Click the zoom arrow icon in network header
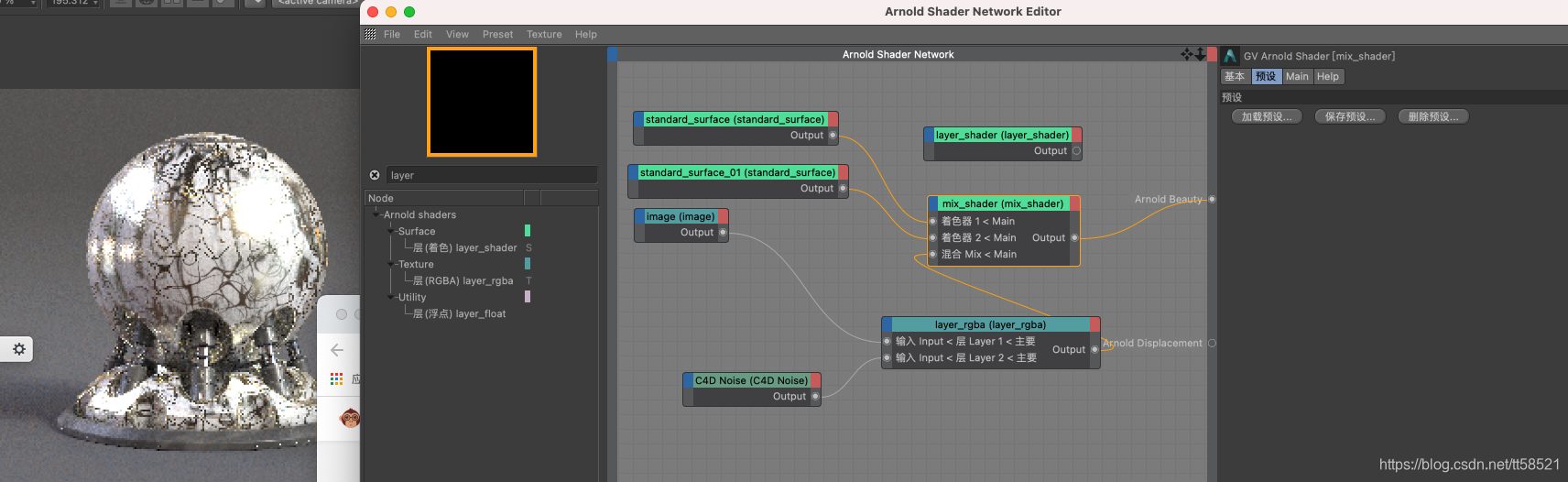 point(1200,54)
